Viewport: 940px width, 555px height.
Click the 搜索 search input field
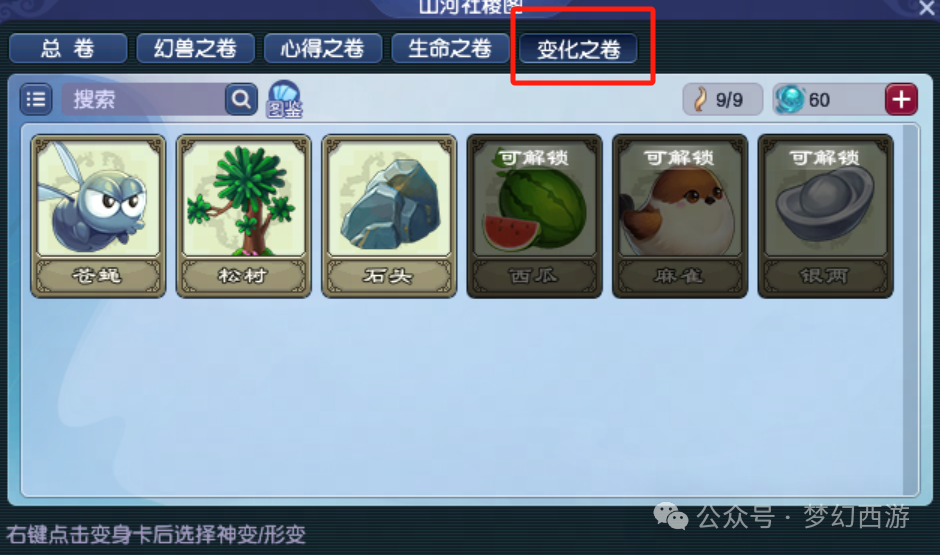click(144, 99)
